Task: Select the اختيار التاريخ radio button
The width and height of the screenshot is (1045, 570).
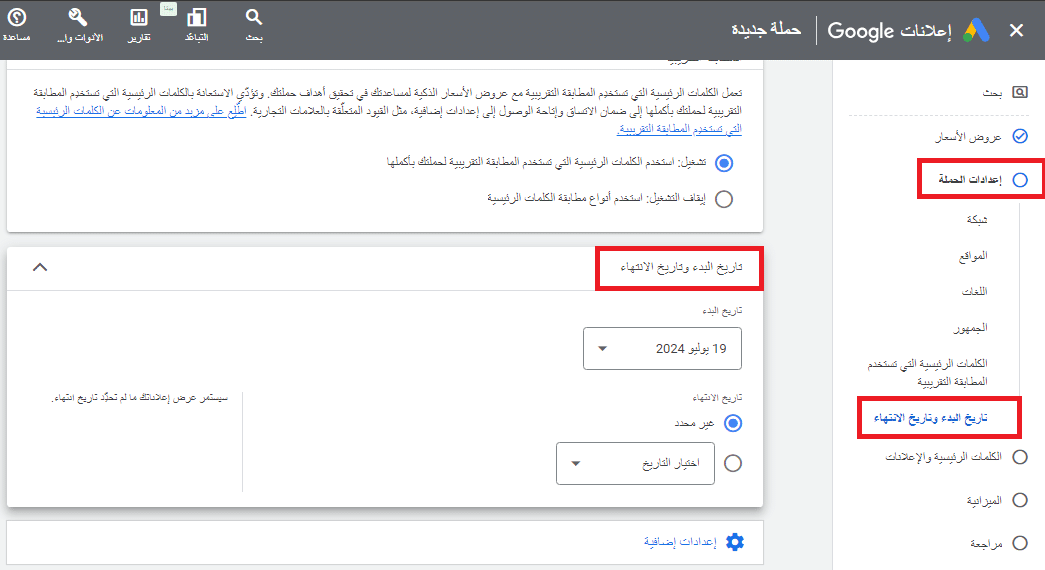Action: 733,463
